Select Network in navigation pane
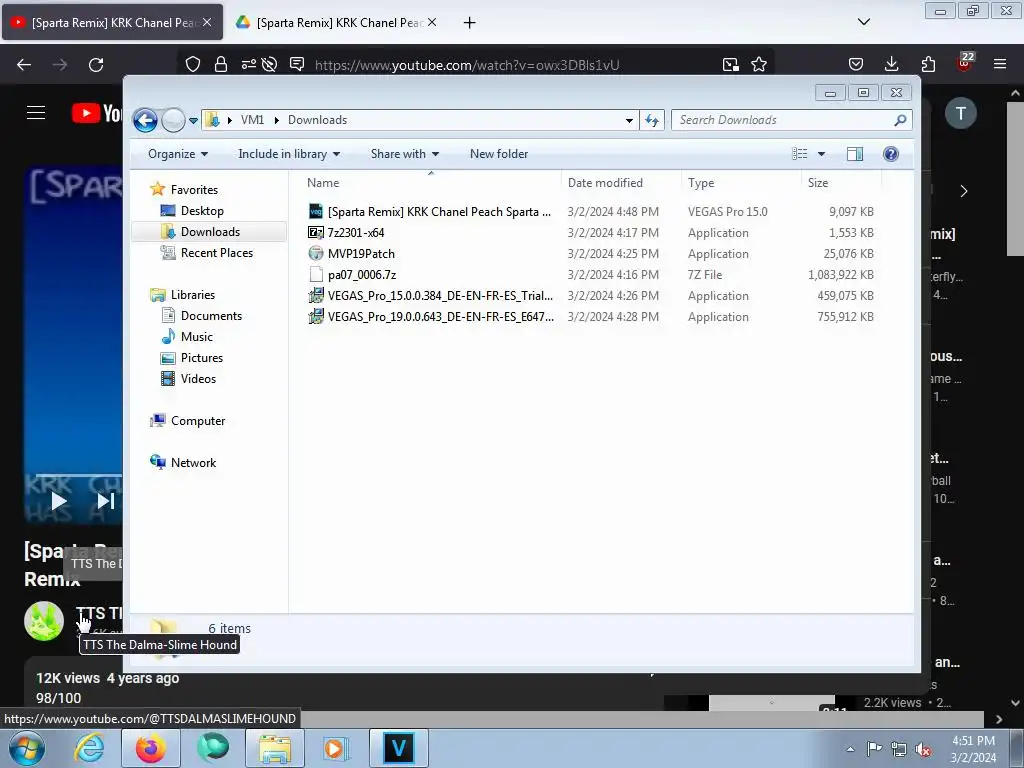The image size is (1024, 768). (193, 463)
